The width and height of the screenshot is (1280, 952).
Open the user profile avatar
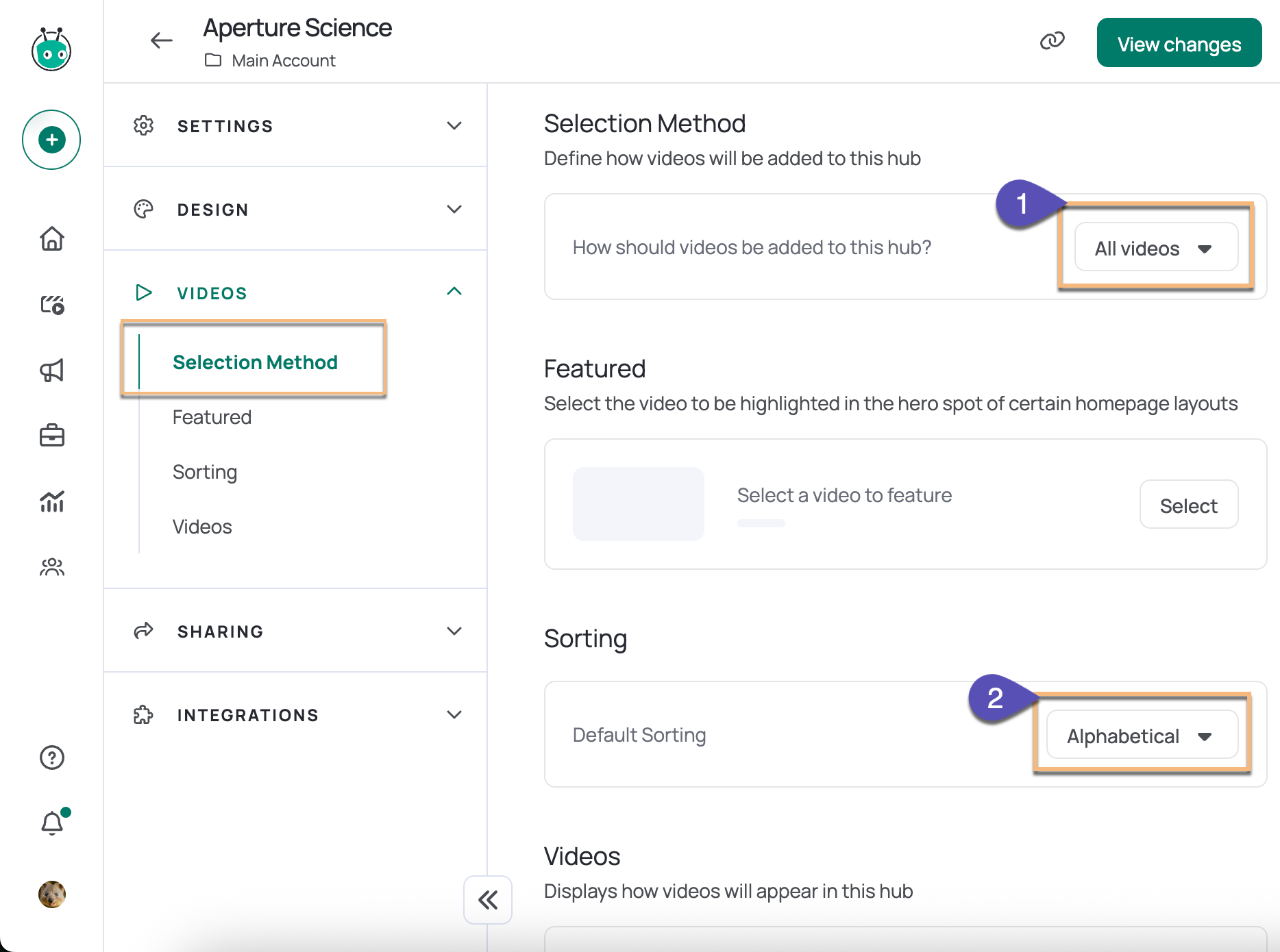(x=52, y=894)
